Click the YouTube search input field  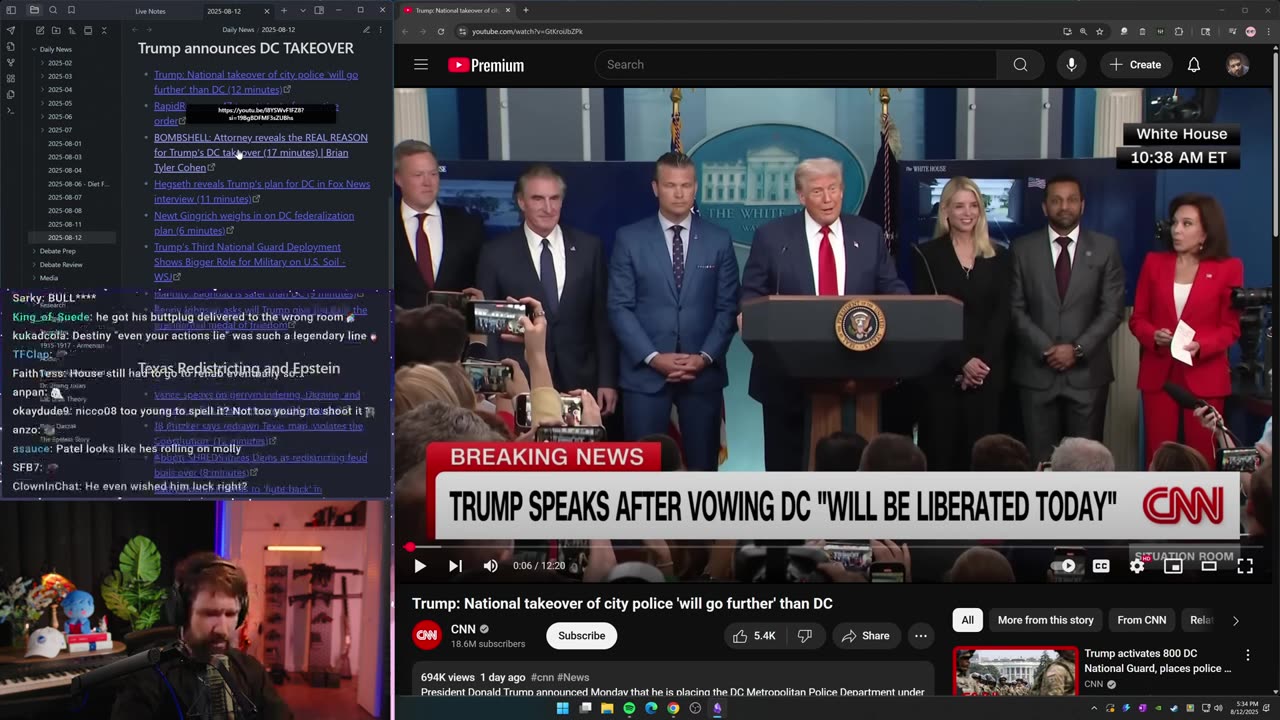[796, 65]
